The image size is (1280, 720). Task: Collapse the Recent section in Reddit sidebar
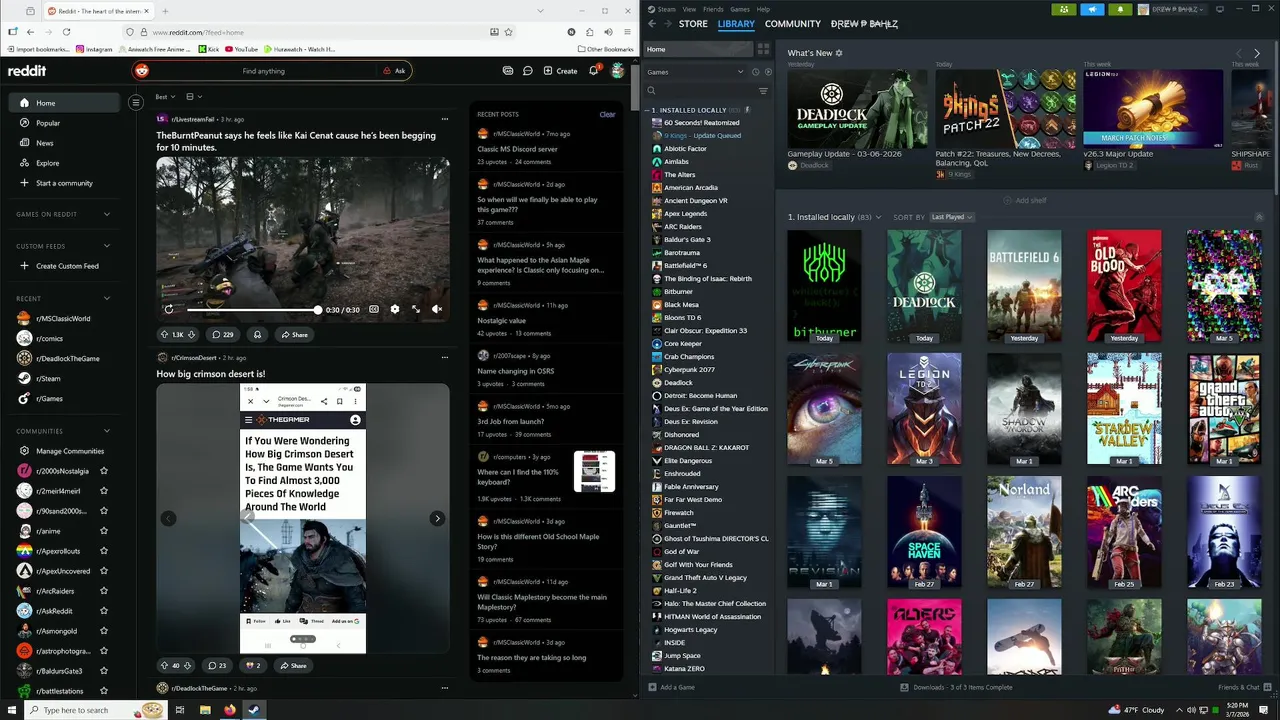pyautogui.click(x=107, y=298)
